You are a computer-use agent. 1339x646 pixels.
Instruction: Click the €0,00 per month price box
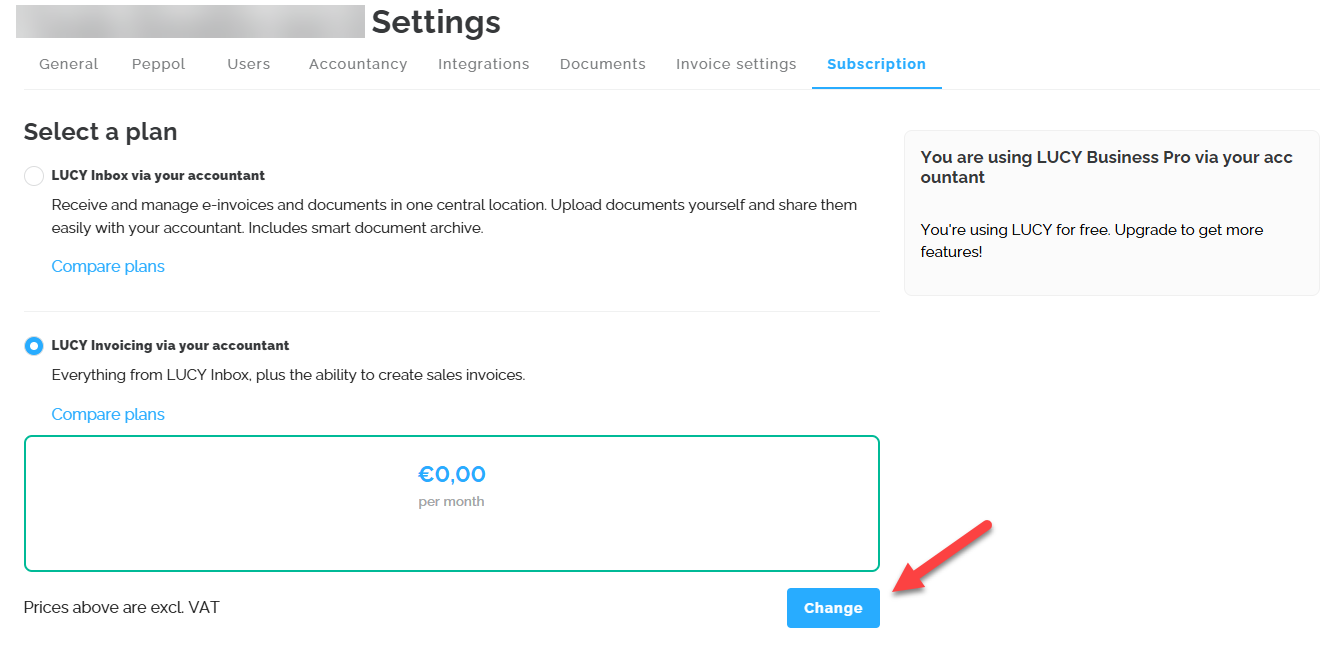pos(451,503)
